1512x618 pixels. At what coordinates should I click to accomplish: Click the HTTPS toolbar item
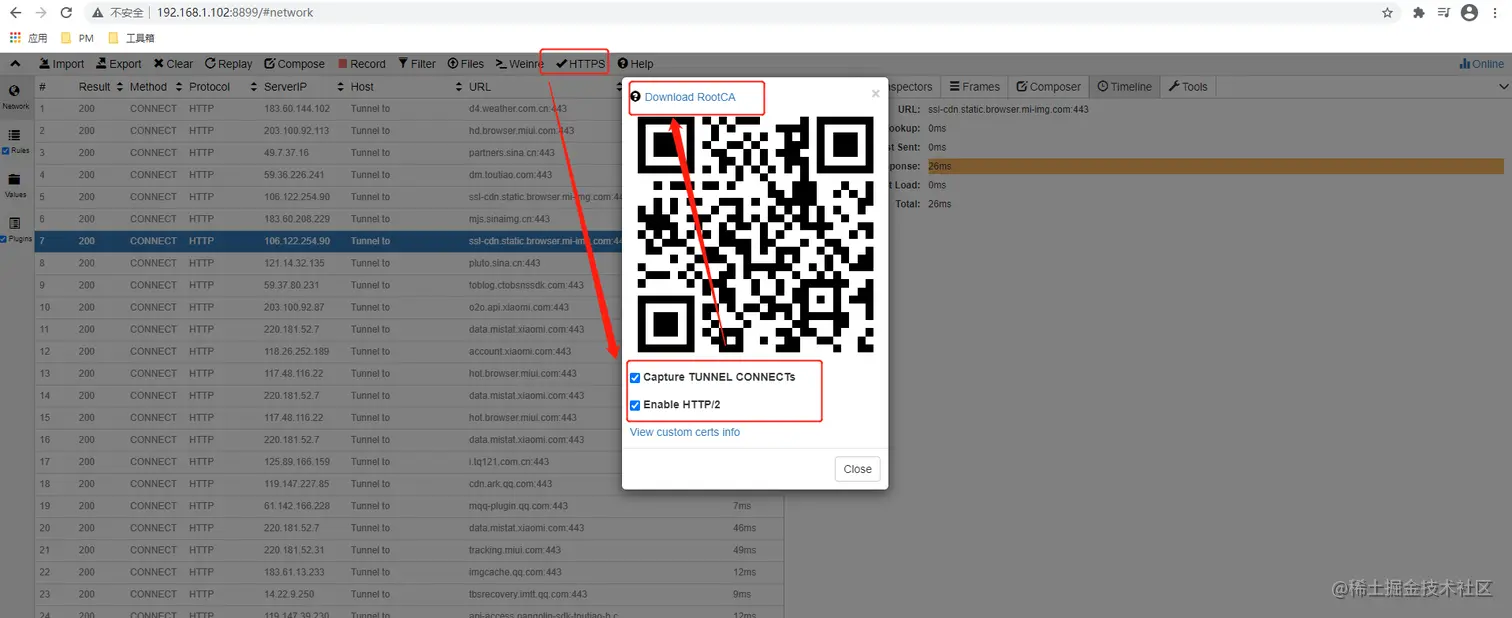tap(580, 63)
